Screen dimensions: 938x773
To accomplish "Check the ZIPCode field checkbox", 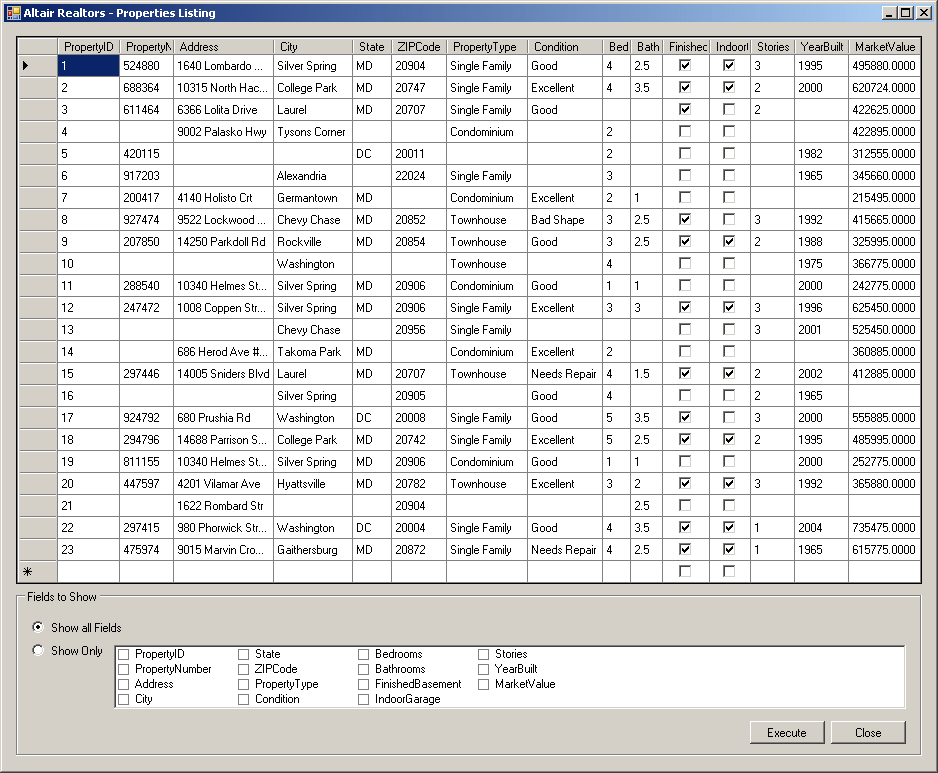I will pos(243,669).
